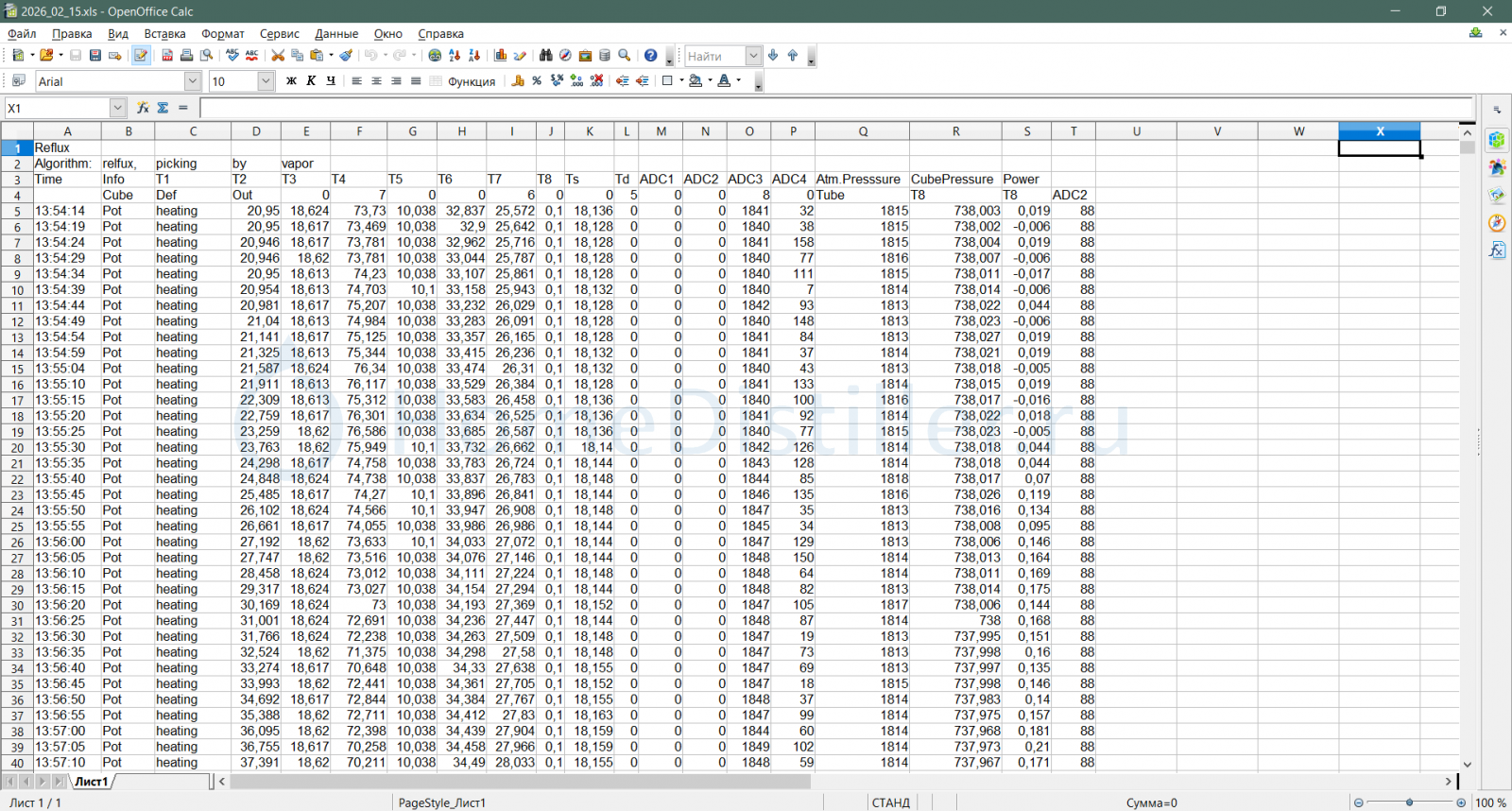Click the zoom slider handle

click(1409, 802)
